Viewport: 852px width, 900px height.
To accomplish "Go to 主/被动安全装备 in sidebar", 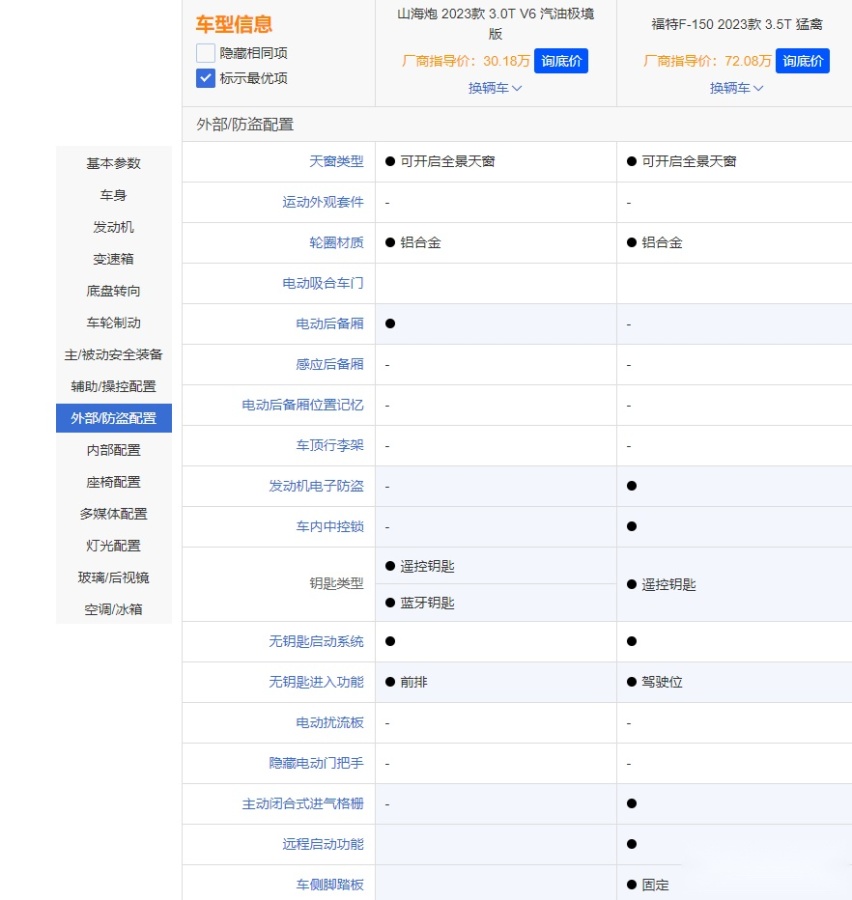I will tap(114, 355).
